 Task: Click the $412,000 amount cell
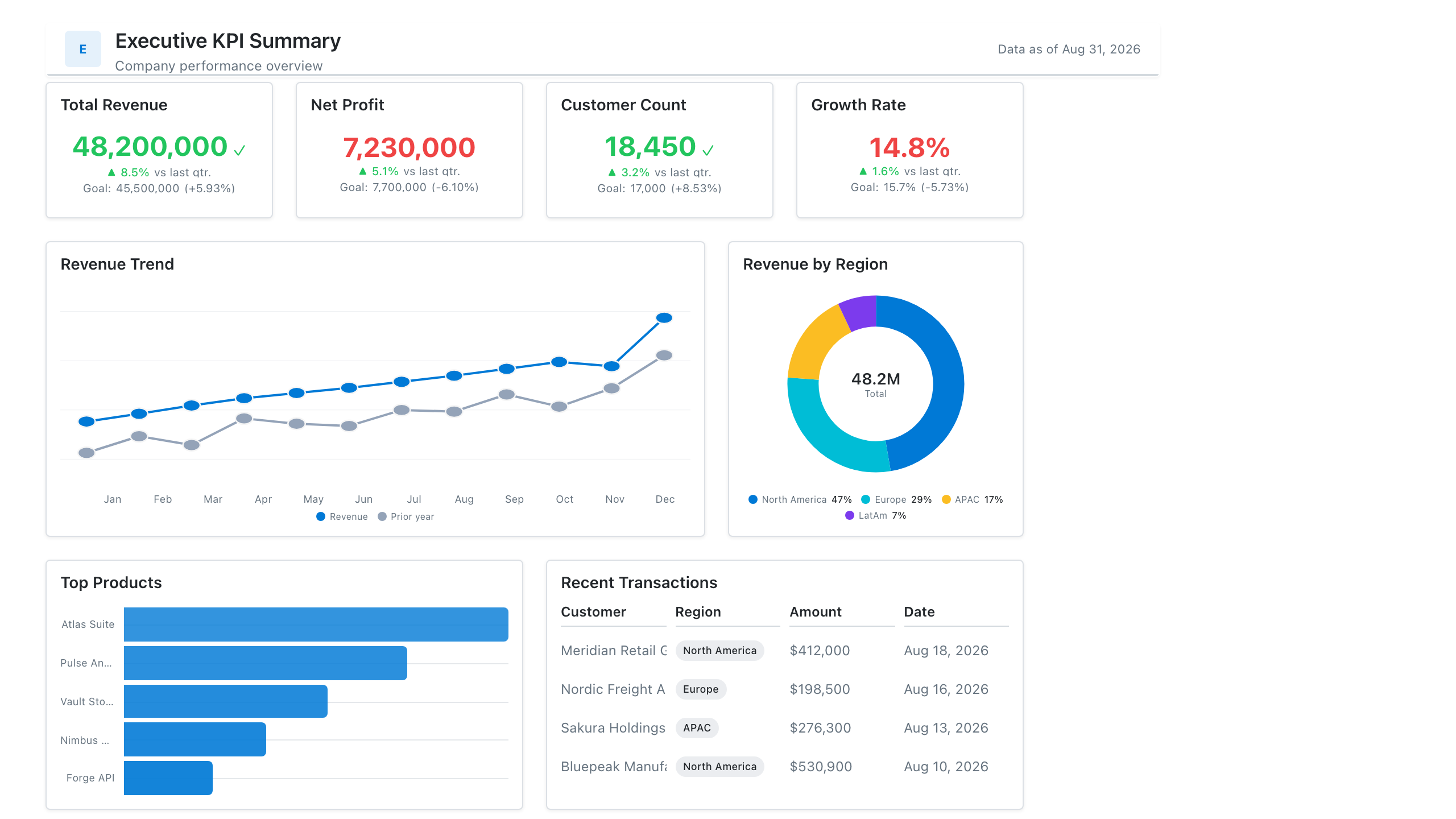coord(820,651)
